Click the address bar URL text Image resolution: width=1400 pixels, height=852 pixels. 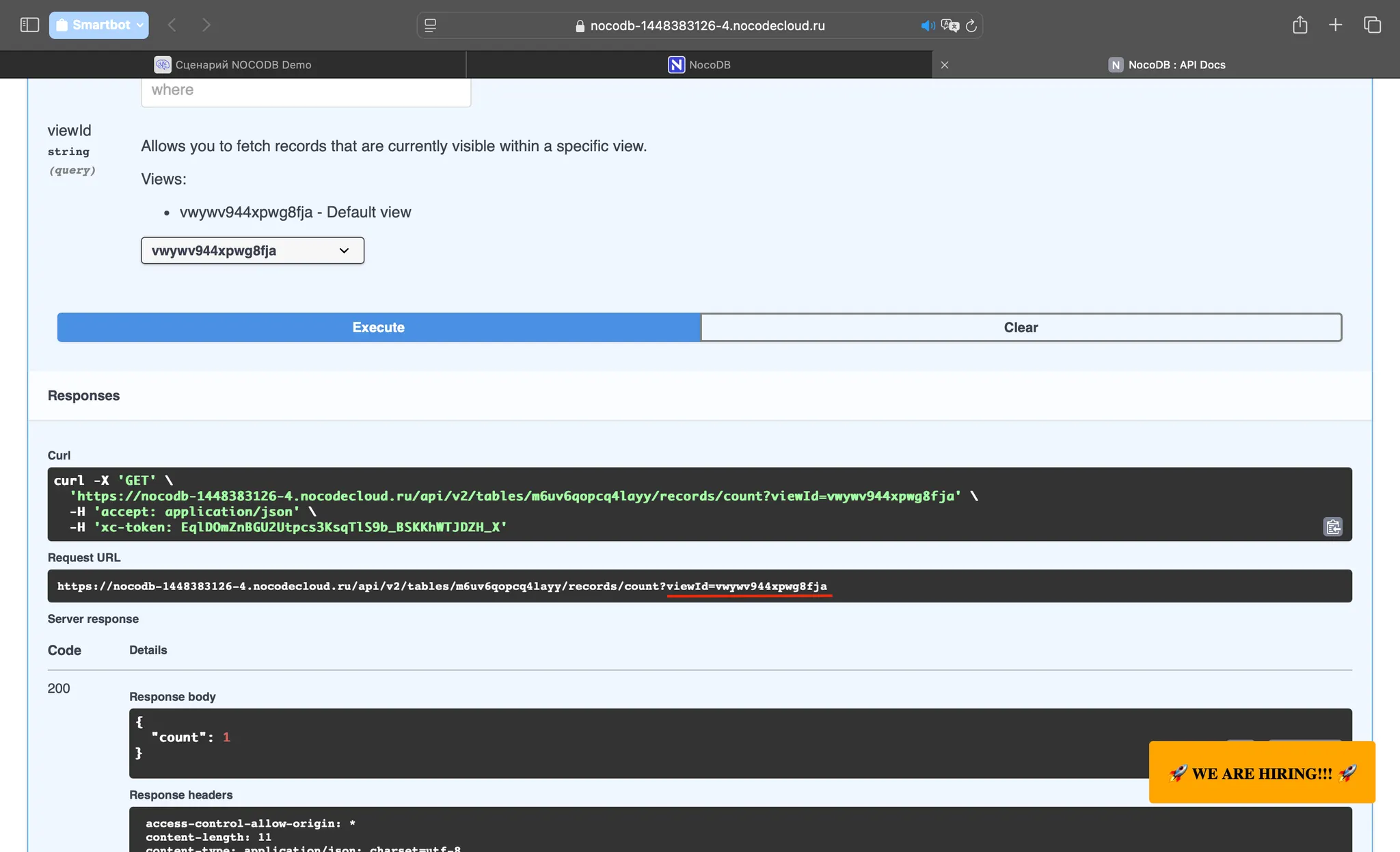pyautogui.click(x=707, y=26)
